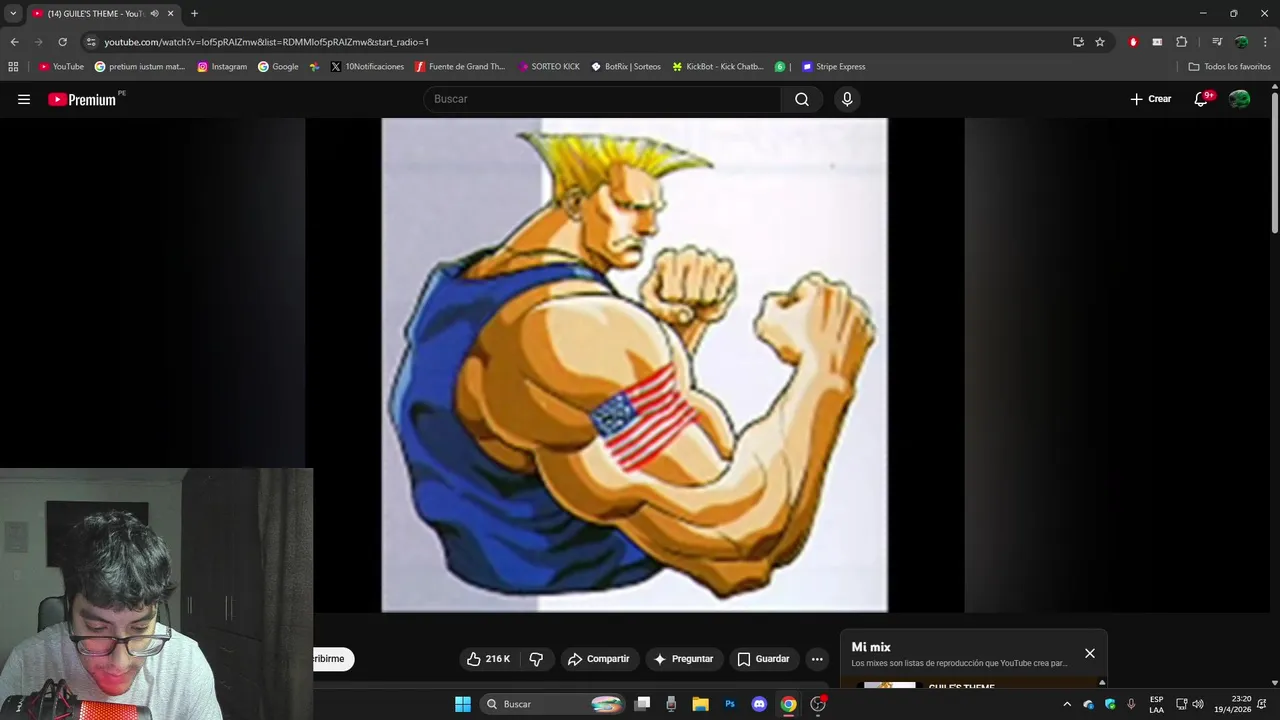Open the Stripe Express bookmark
Viewport: 1280px width, 720px height.
(x=833, y=67)
